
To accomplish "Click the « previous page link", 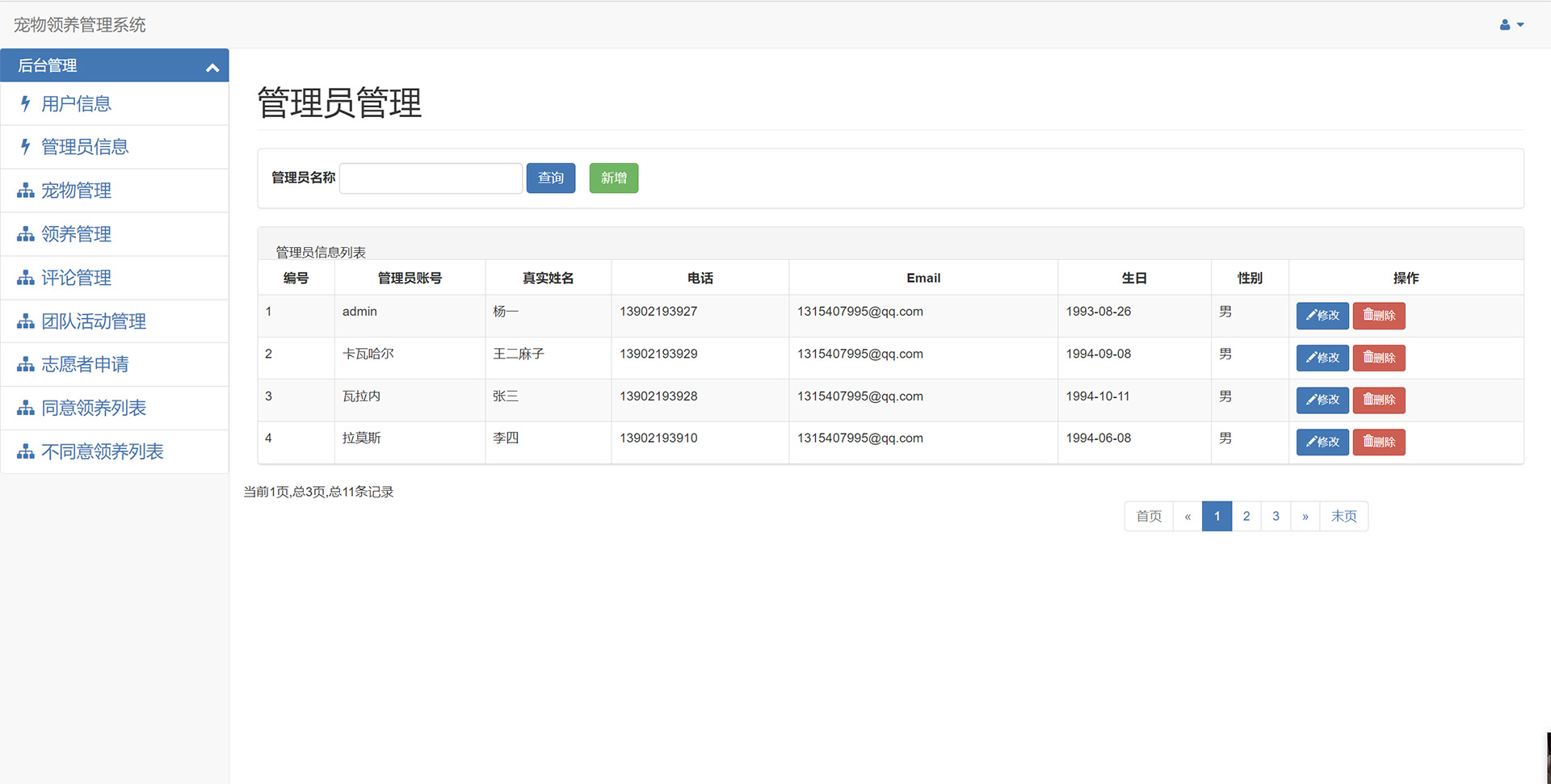I will (1187, 516).
